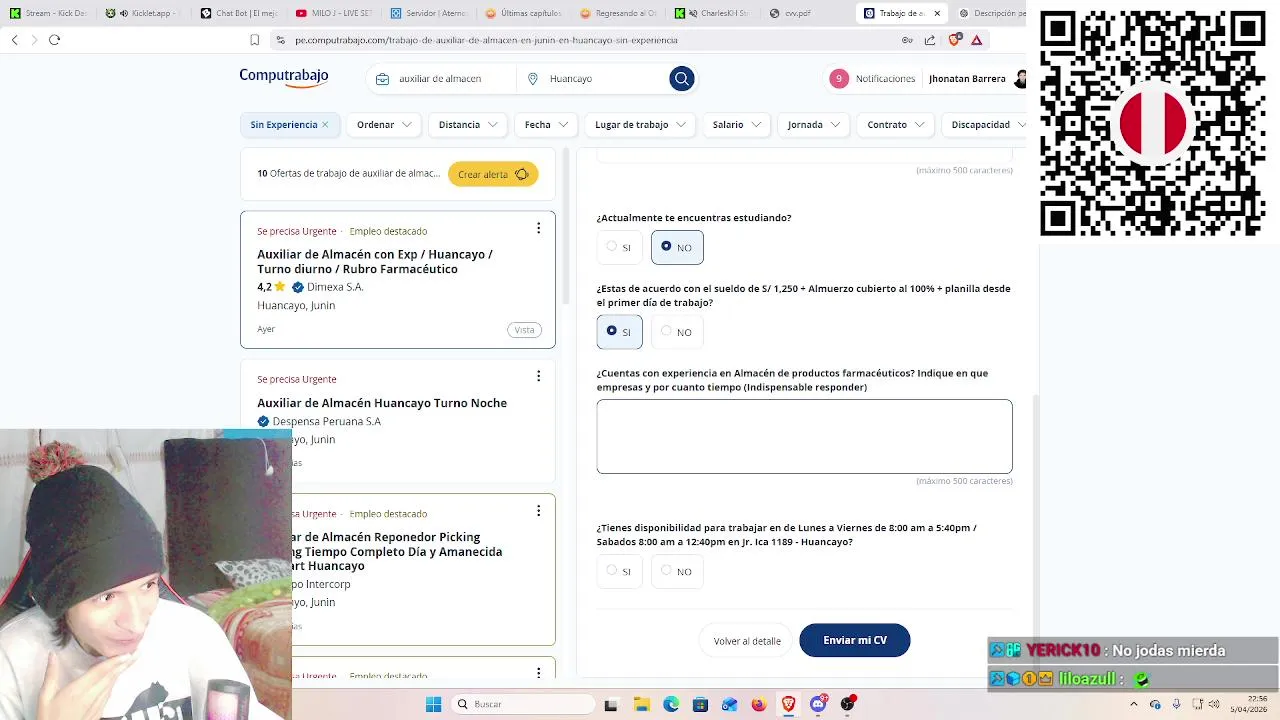This screenshot has width=1280, height=720.
Task: Open Microsoft Edge from taskbar
Action: coord(671,704)
